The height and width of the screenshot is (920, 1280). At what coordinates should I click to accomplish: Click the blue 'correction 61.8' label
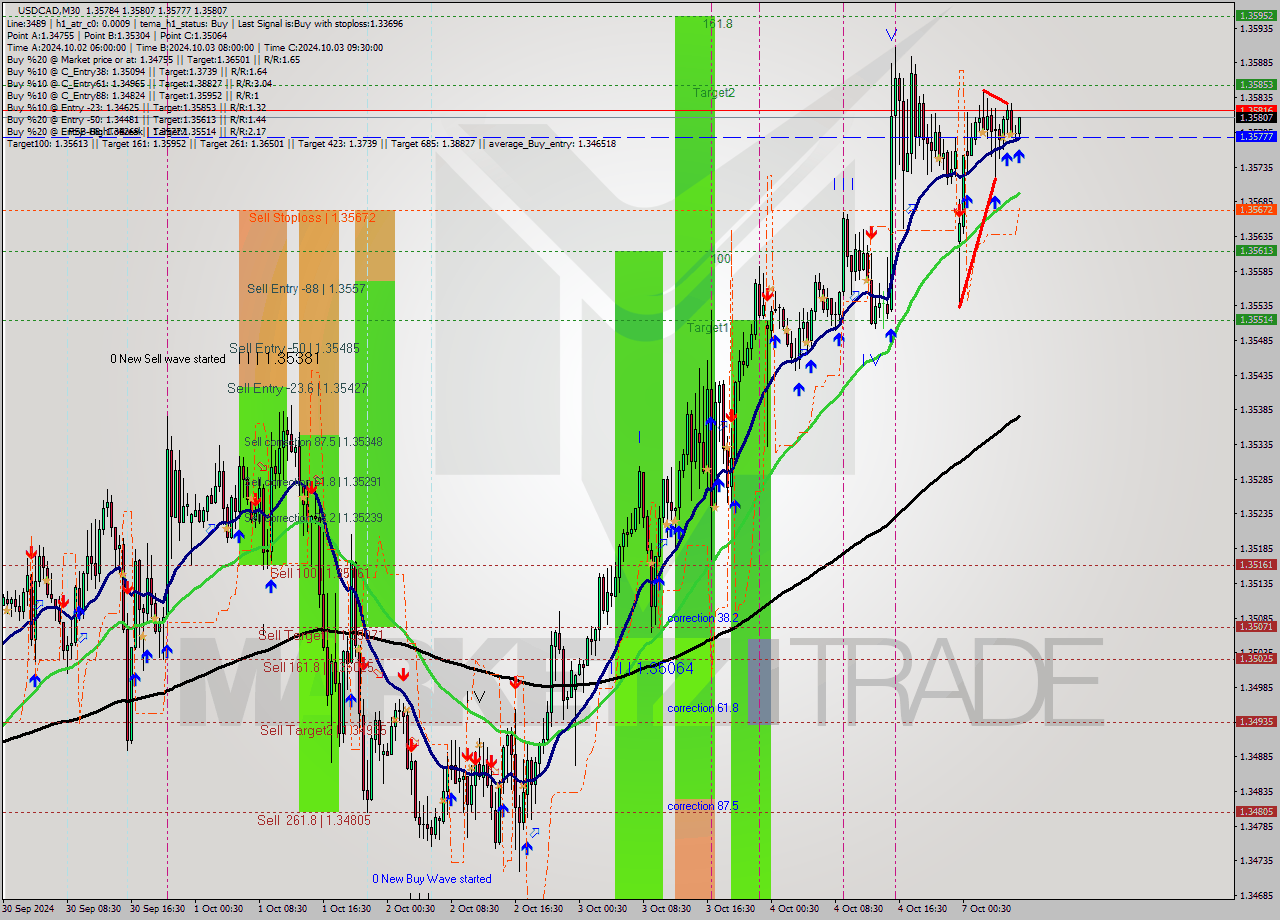coord(703,708)
